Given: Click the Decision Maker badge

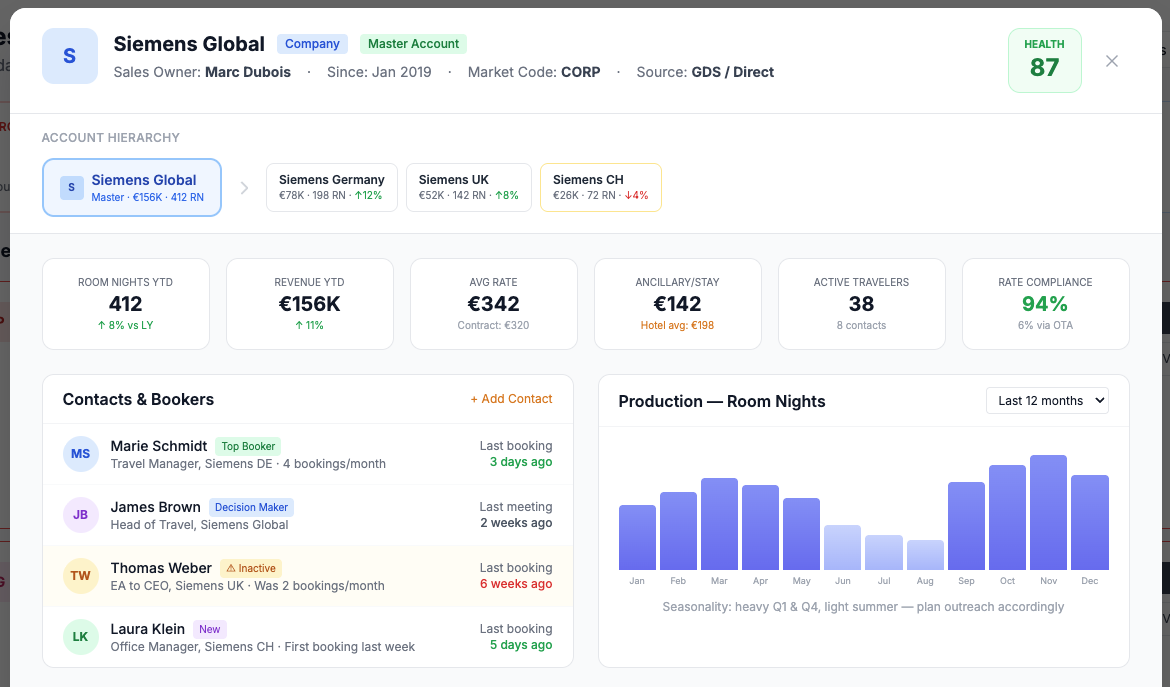Looking at the screenshot, I should [251, 507].
